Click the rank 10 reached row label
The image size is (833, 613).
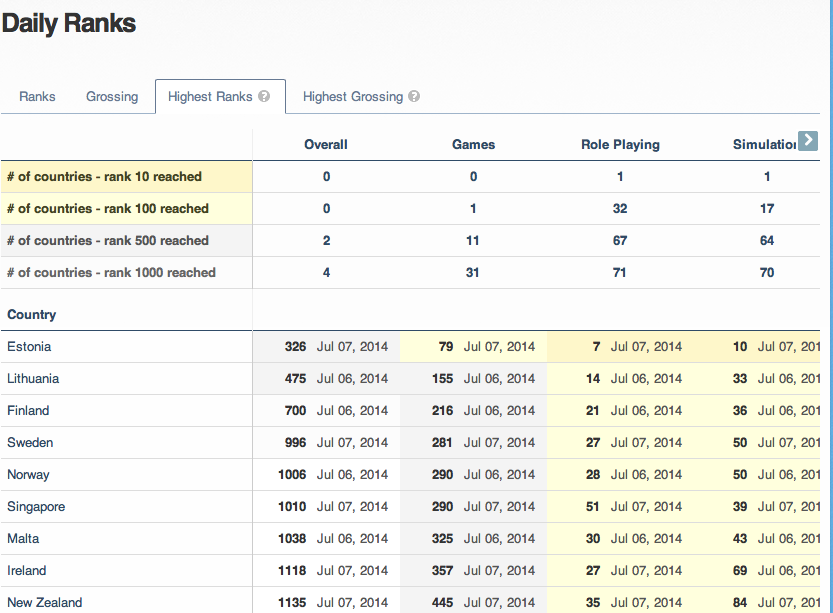pos(104,177)
